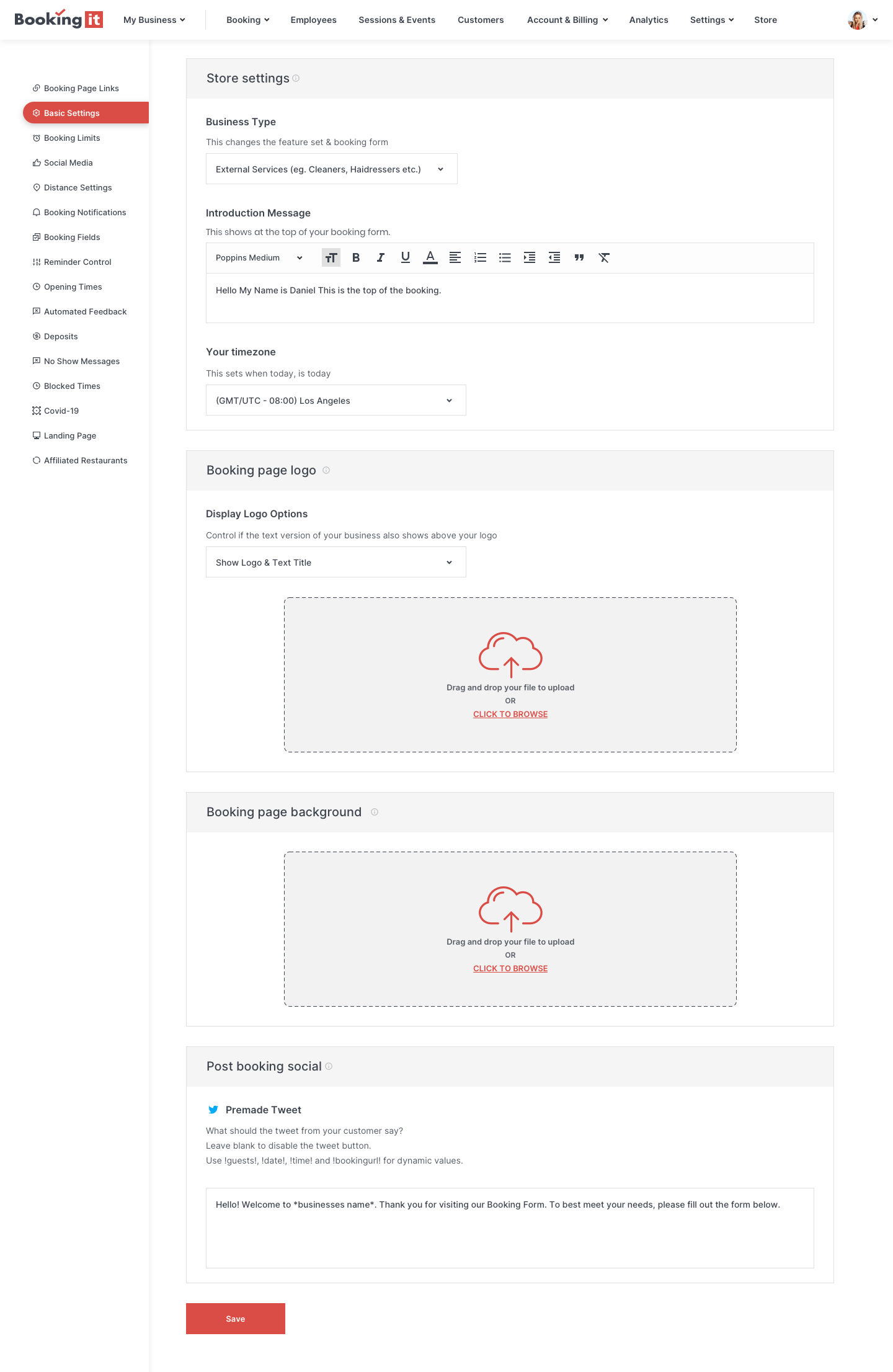
Task: Go to Customers
Action: (481, 20)
